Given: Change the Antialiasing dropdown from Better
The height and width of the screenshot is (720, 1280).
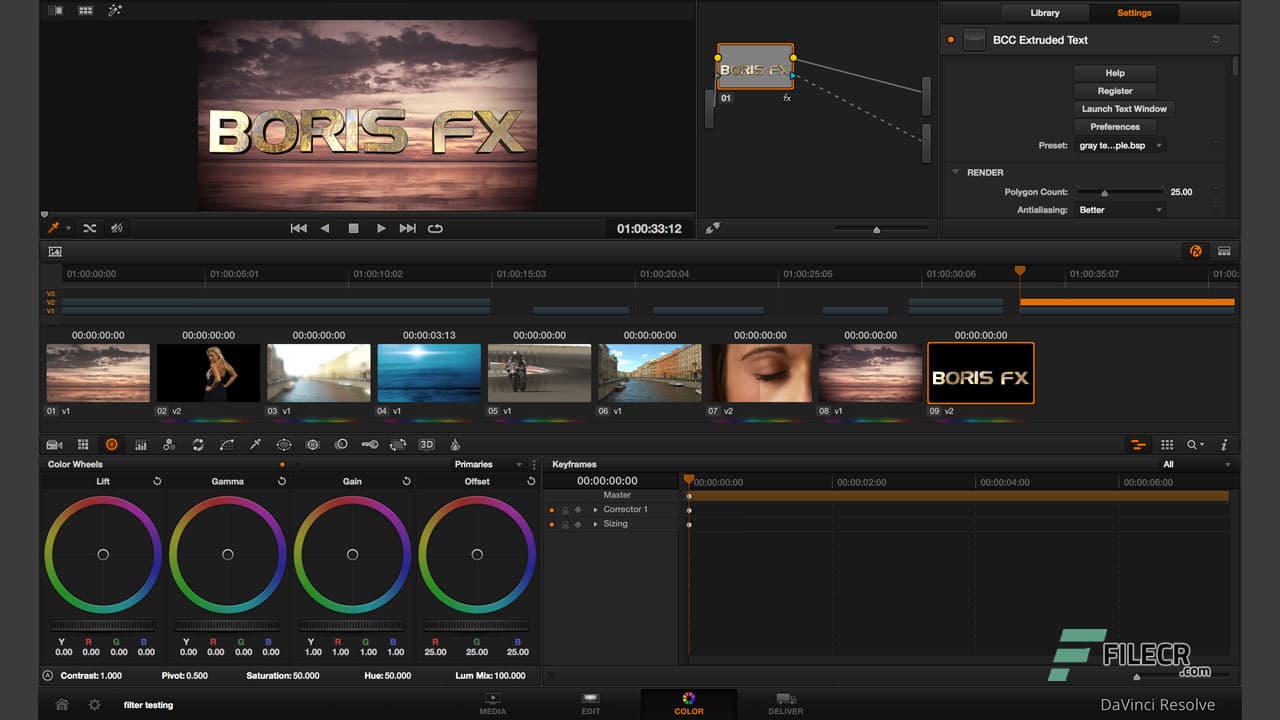Looking at the screenshot, I should [1119, 210].
